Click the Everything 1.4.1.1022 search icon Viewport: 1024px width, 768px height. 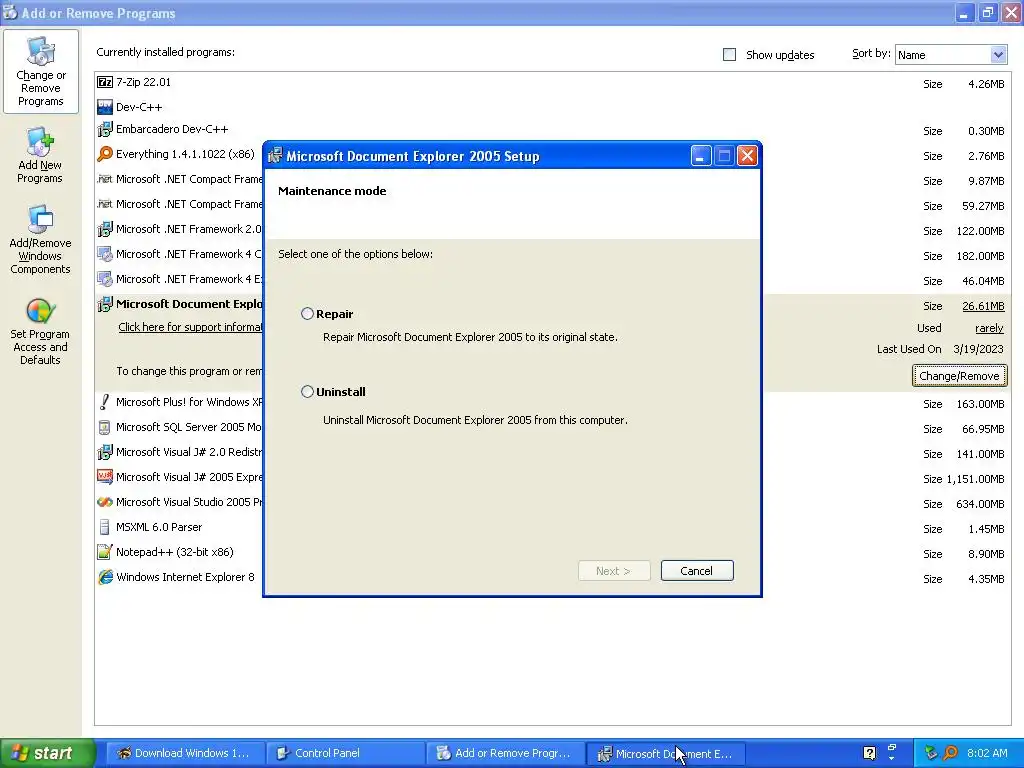[104, 154]
